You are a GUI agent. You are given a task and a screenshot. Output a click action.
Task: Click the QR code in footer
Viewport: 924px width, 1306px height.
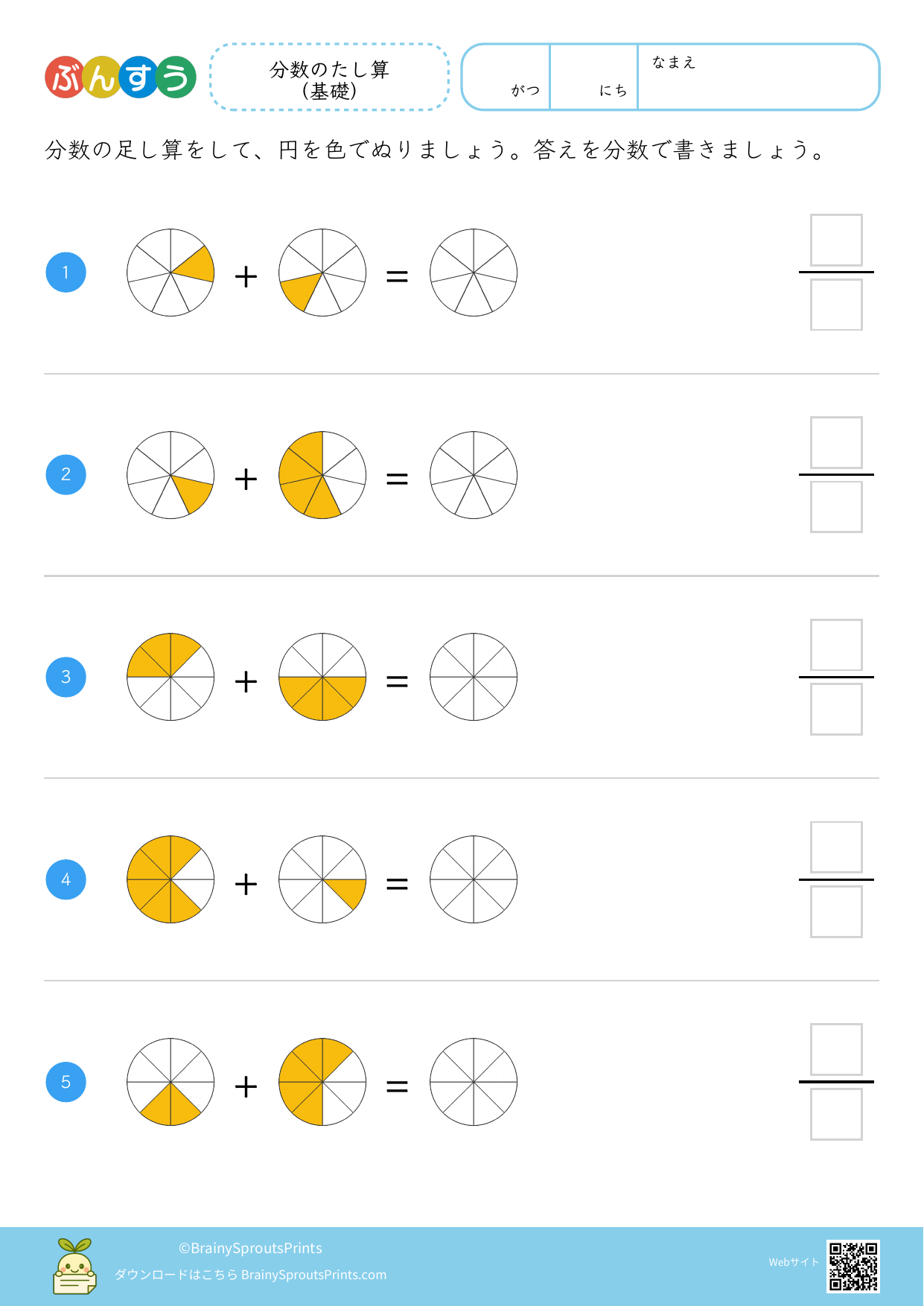(x=853, y=1265)
